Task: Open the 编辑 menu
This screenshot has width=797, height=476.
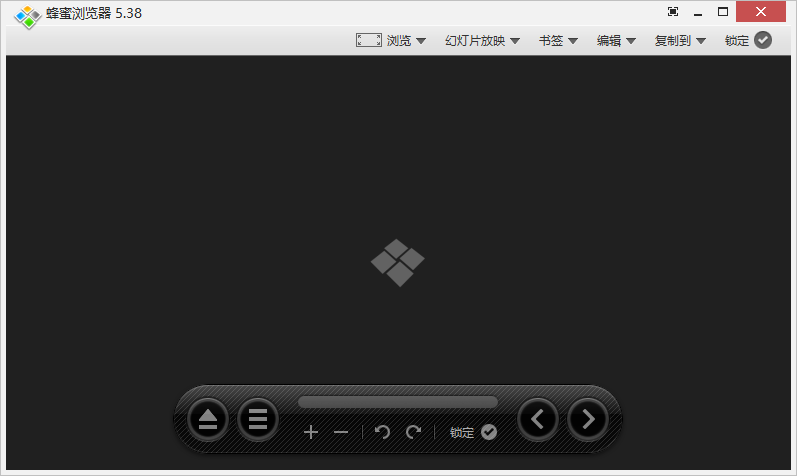Action: click(x=617, y=41)
